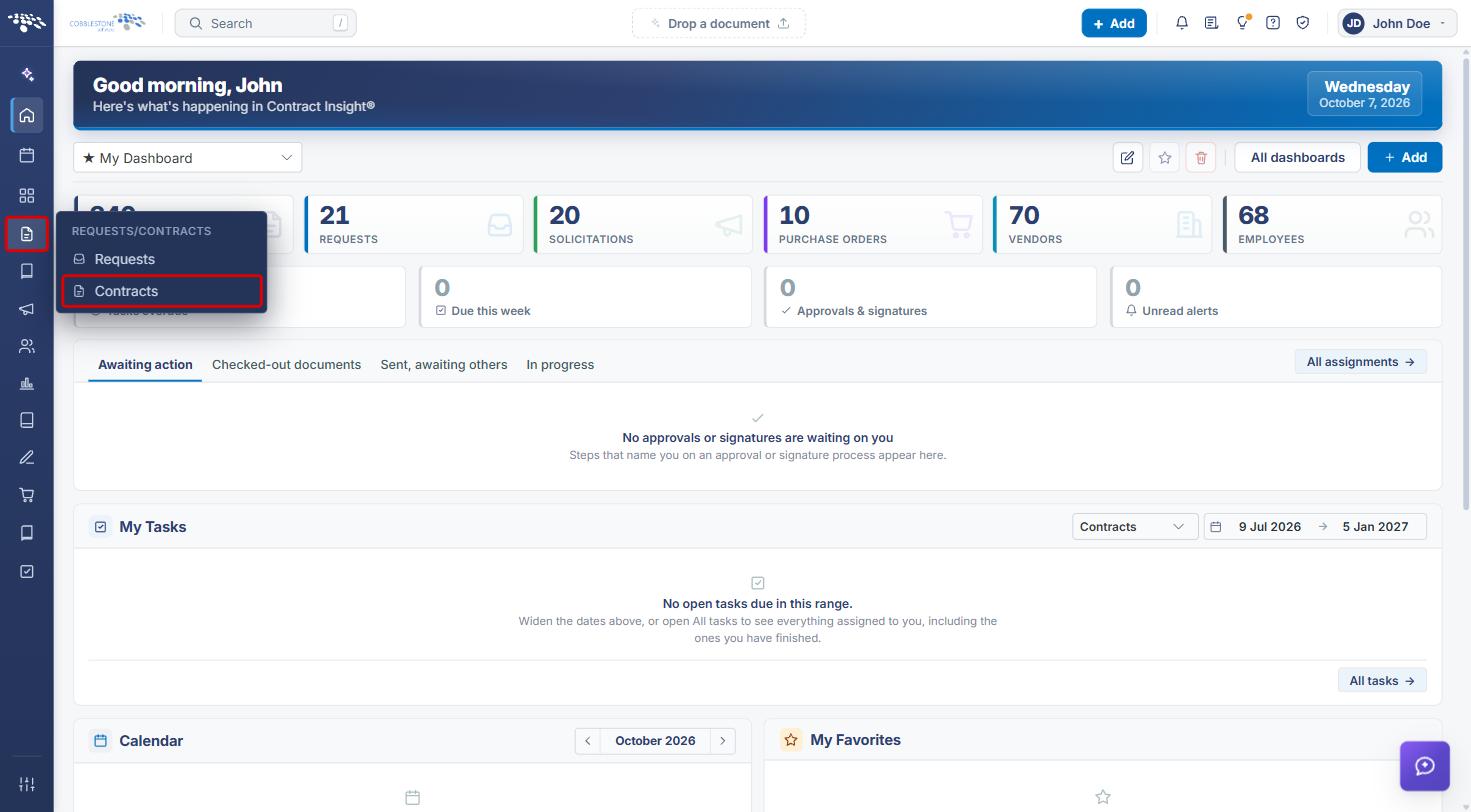Delete dashboard using the trash icon
This screenshot has width=1471, height=812.
tap(1201, 157)
